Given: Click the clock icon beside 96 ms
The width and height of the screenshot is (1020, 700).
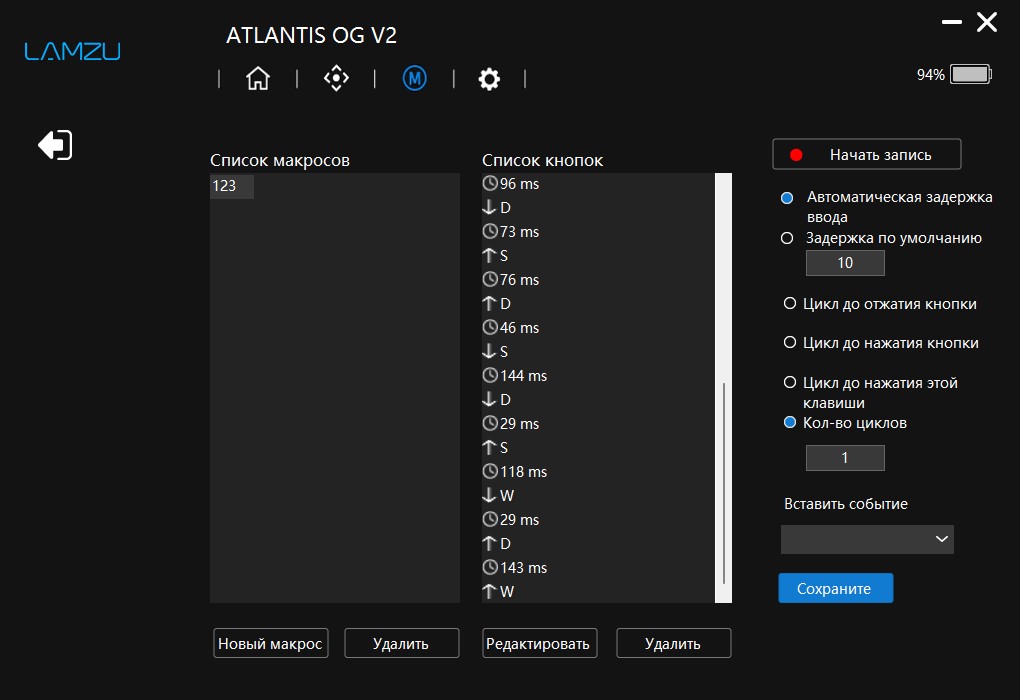Looking at the screenshot, I should point(490,183).
